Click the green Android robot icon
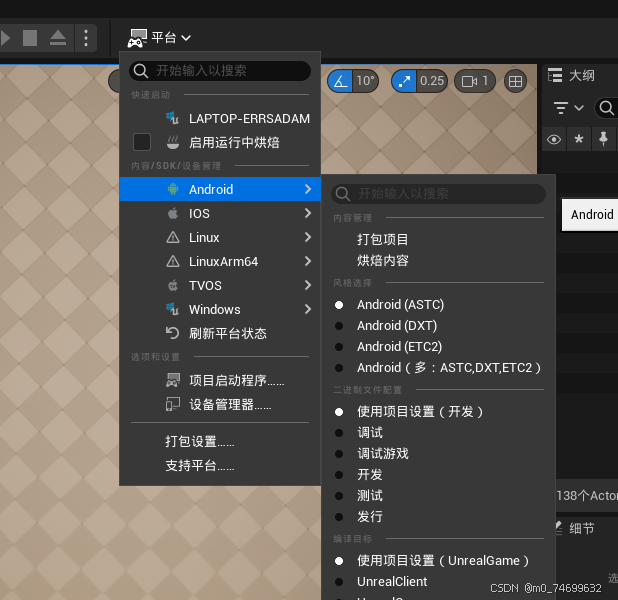Image resolution: width=618 pixels, height=600 pixels. pos(173,189)
